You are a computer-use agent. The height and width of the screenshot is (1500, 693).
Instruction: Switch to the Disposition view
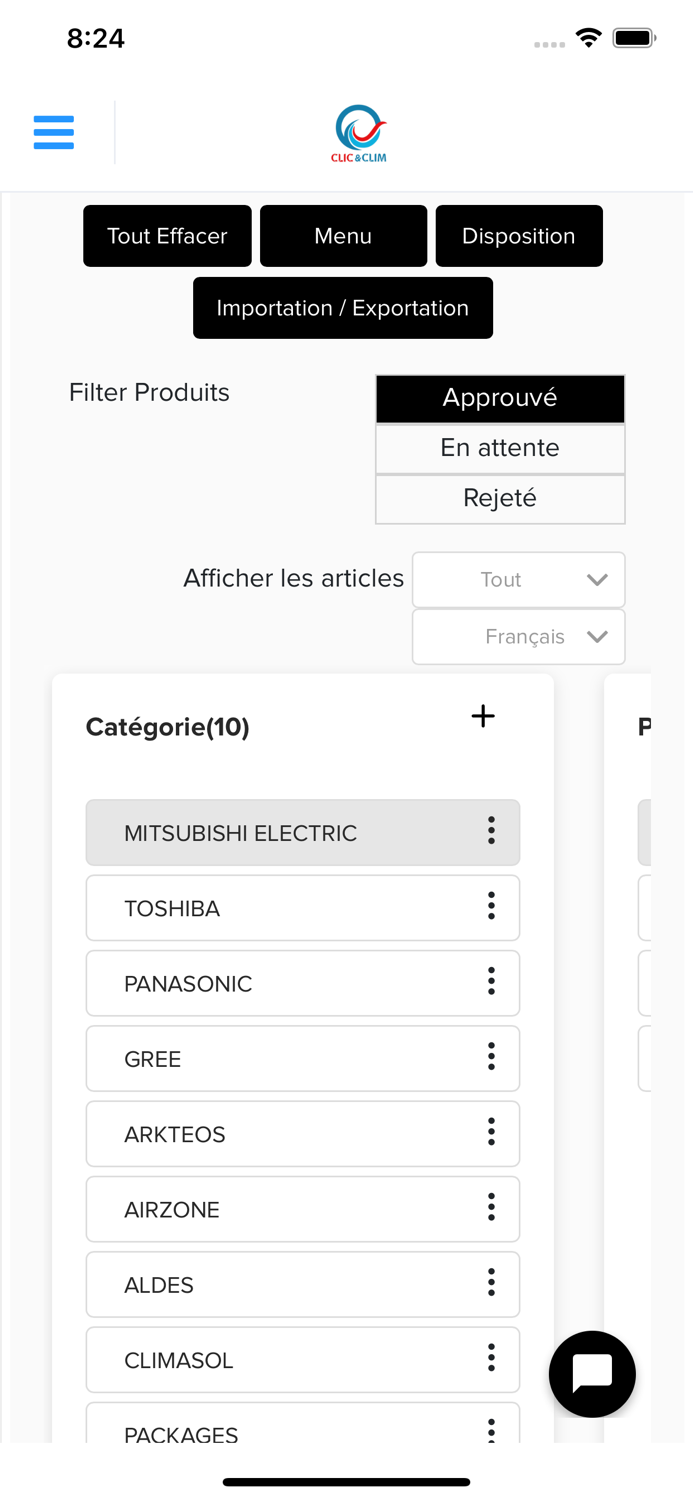click(x=519, y=236)
